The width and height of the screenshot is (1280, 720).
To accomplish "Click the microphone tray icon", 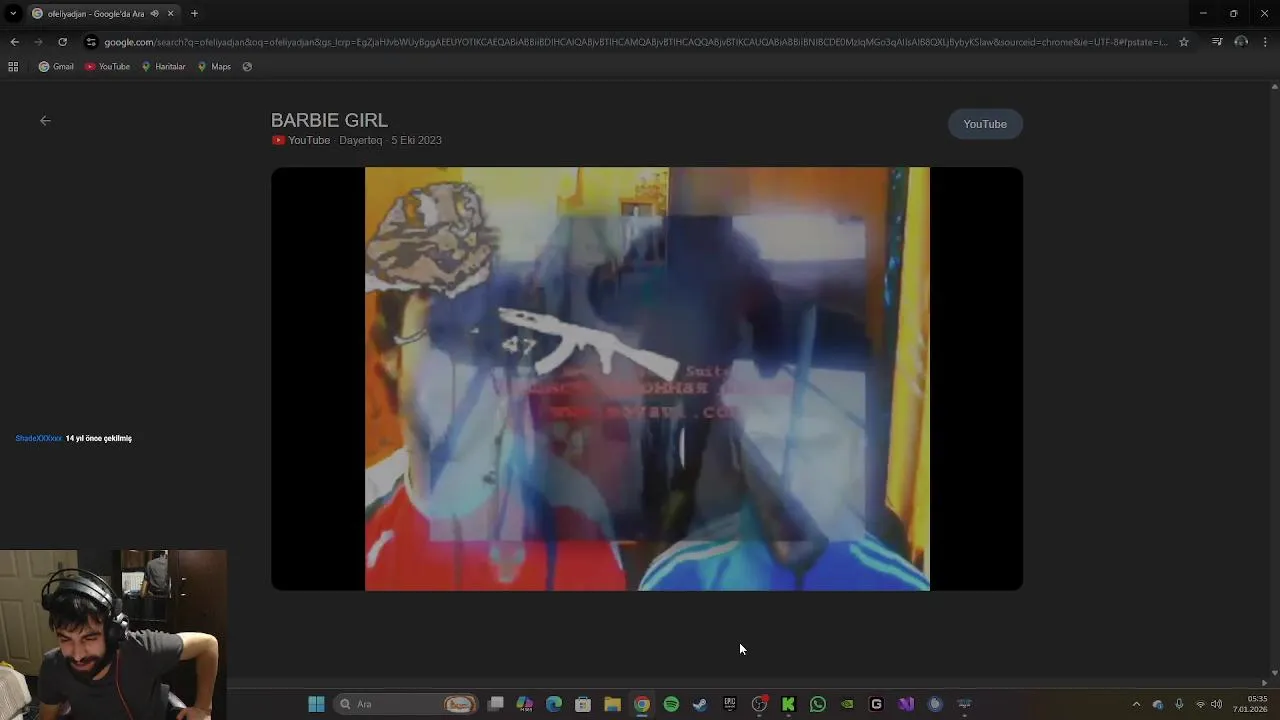I will (1179, 704).
